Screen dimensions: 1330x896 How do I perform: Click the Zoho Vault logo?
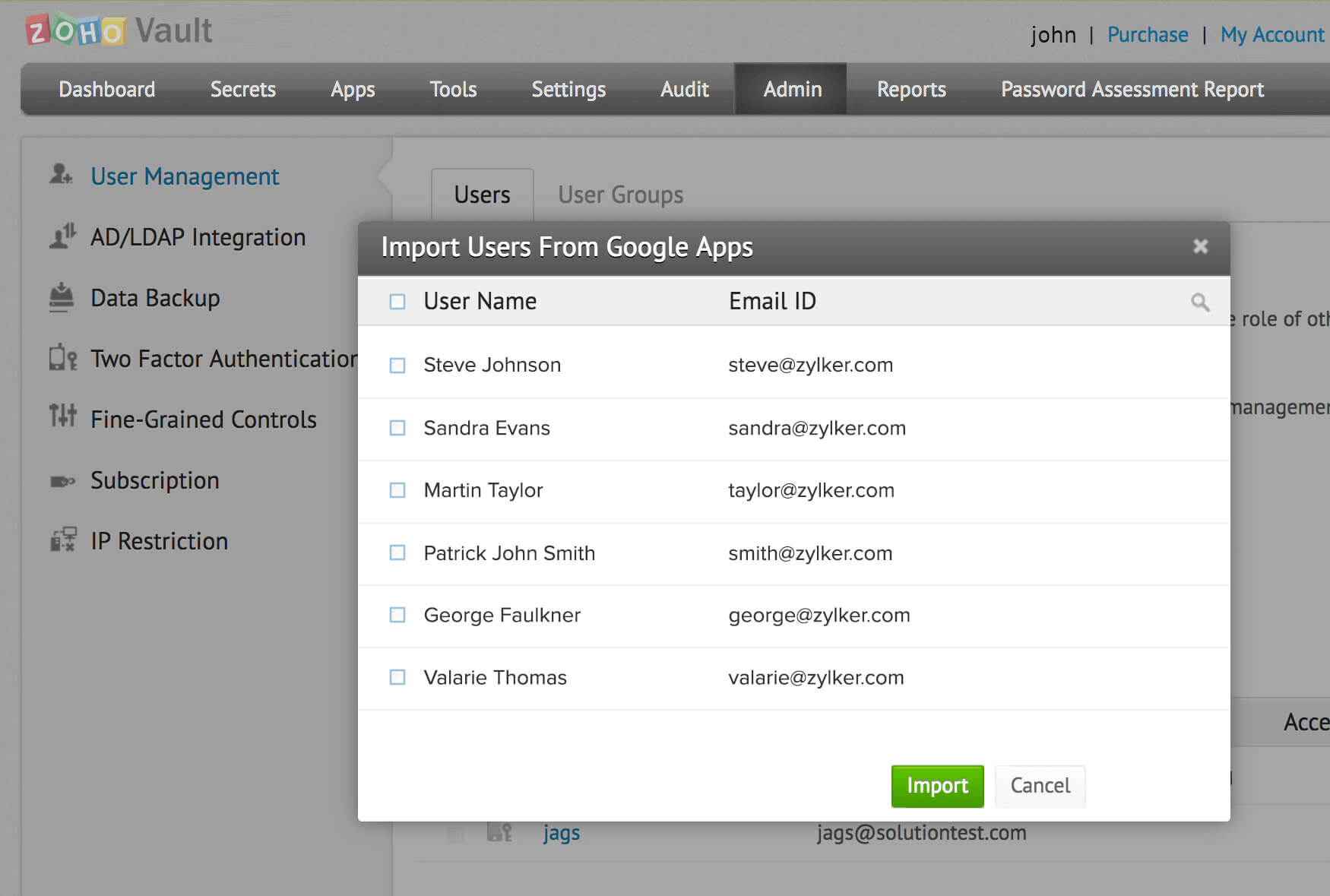point(119,30)
